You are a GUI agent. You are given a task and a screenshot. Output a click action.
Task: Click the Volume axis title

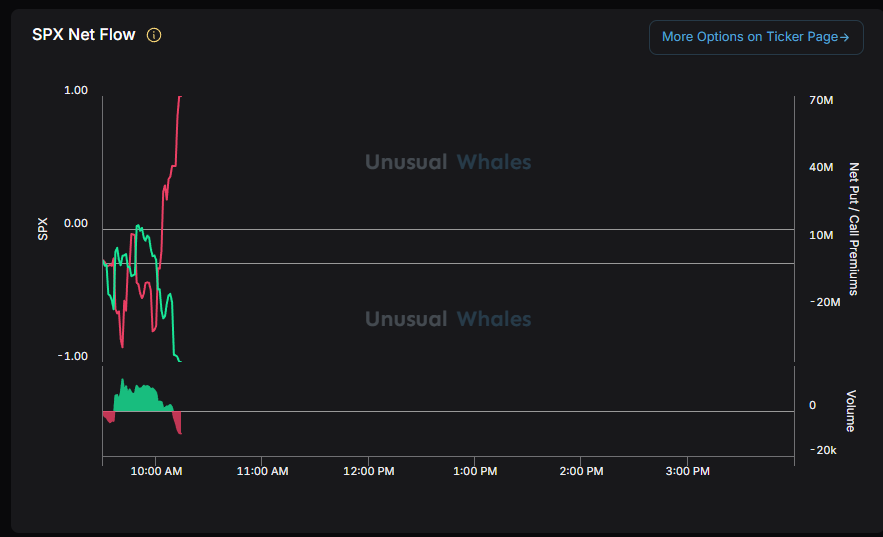[851, 411]
